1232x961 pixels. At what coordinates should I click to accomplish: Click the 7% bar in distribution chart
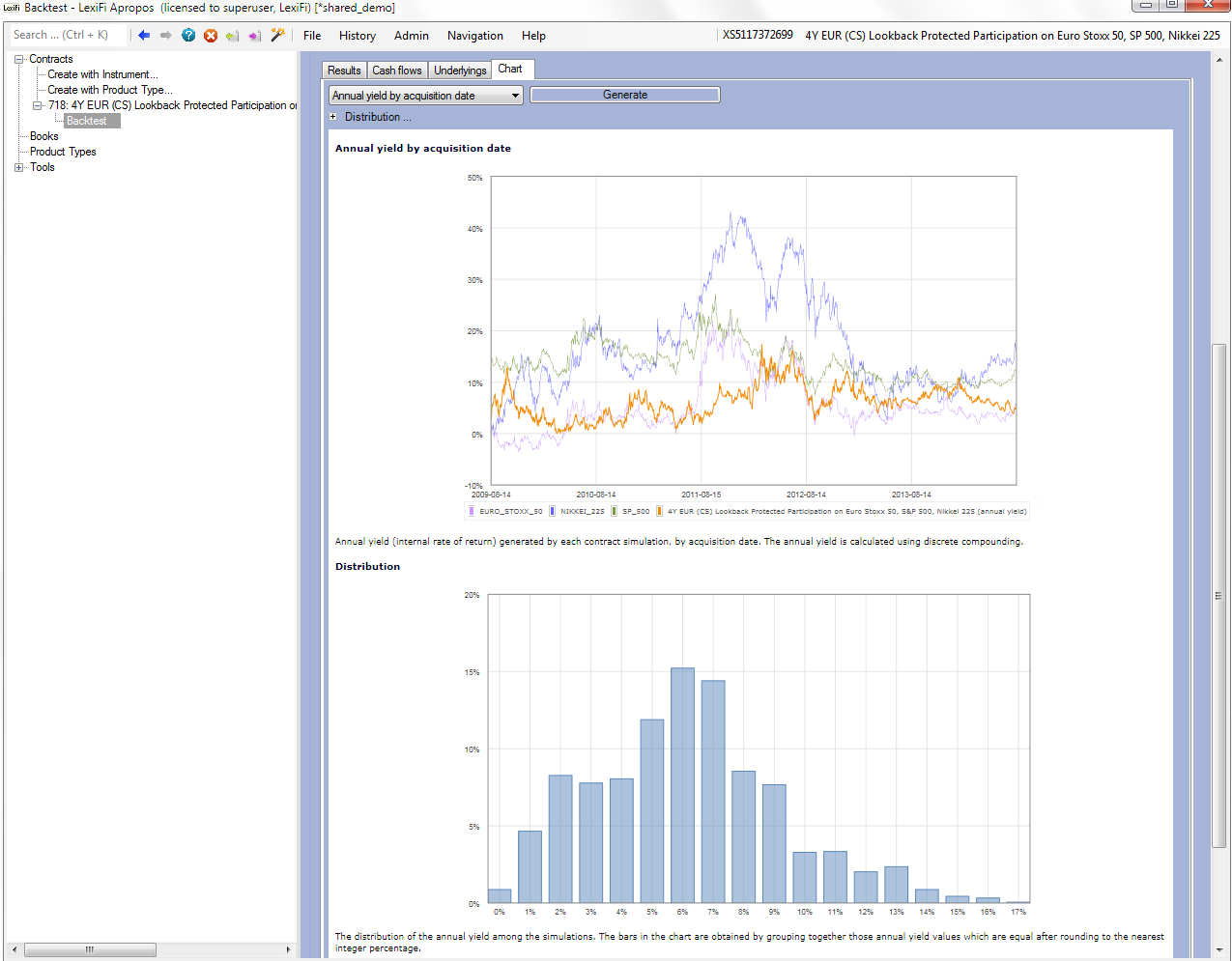click(x=713, y=792)
